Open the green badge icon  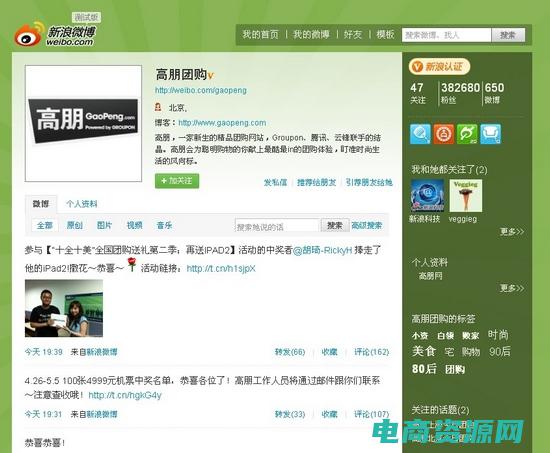467,134
